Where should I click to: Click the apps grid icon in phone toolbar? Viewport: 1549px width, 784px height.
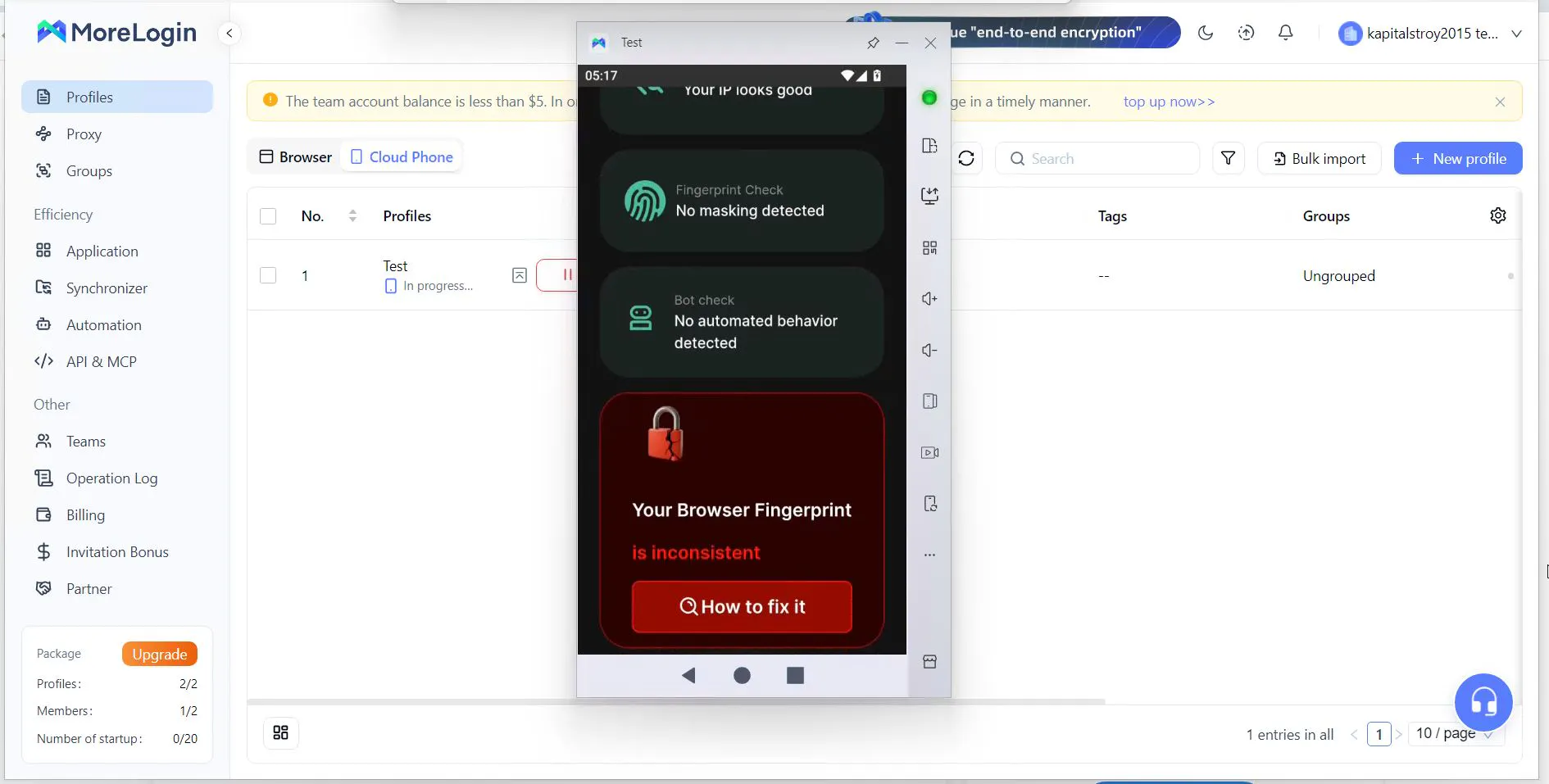click(929, 247)
